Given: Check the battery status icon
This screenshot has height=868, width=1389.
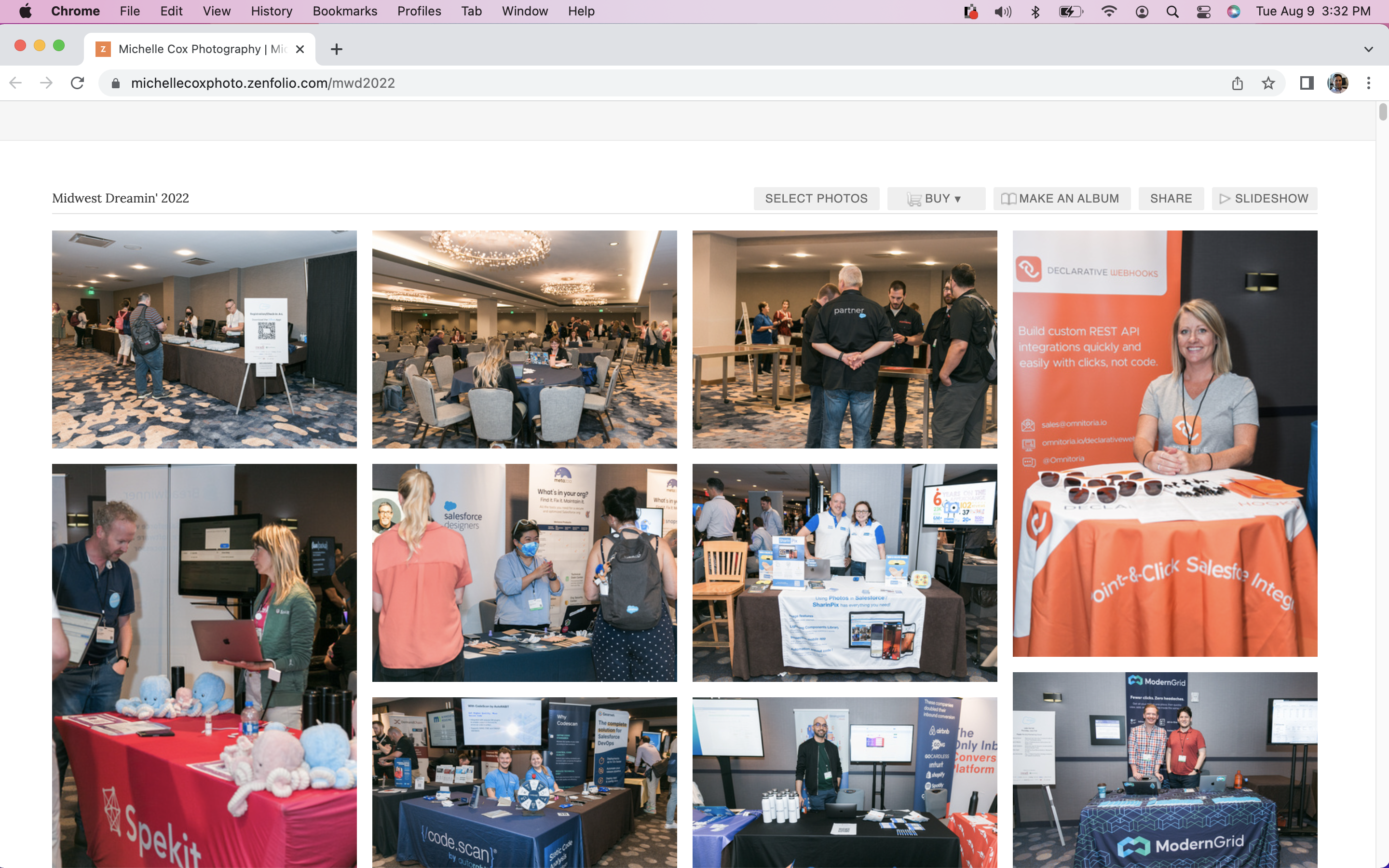Looking at the screenshot, I should tap(1071, 12).
